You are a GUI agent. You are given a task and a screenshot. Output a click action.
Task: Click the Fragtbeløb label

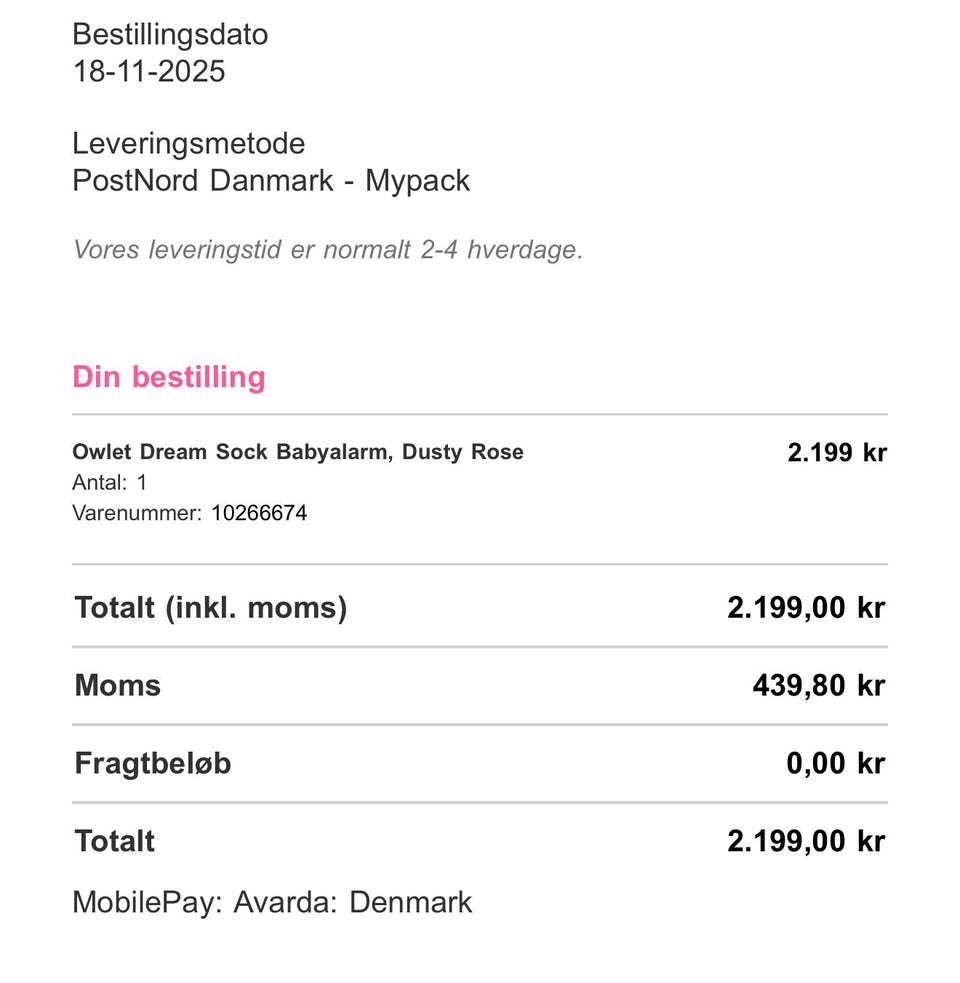tap(152, 763)
